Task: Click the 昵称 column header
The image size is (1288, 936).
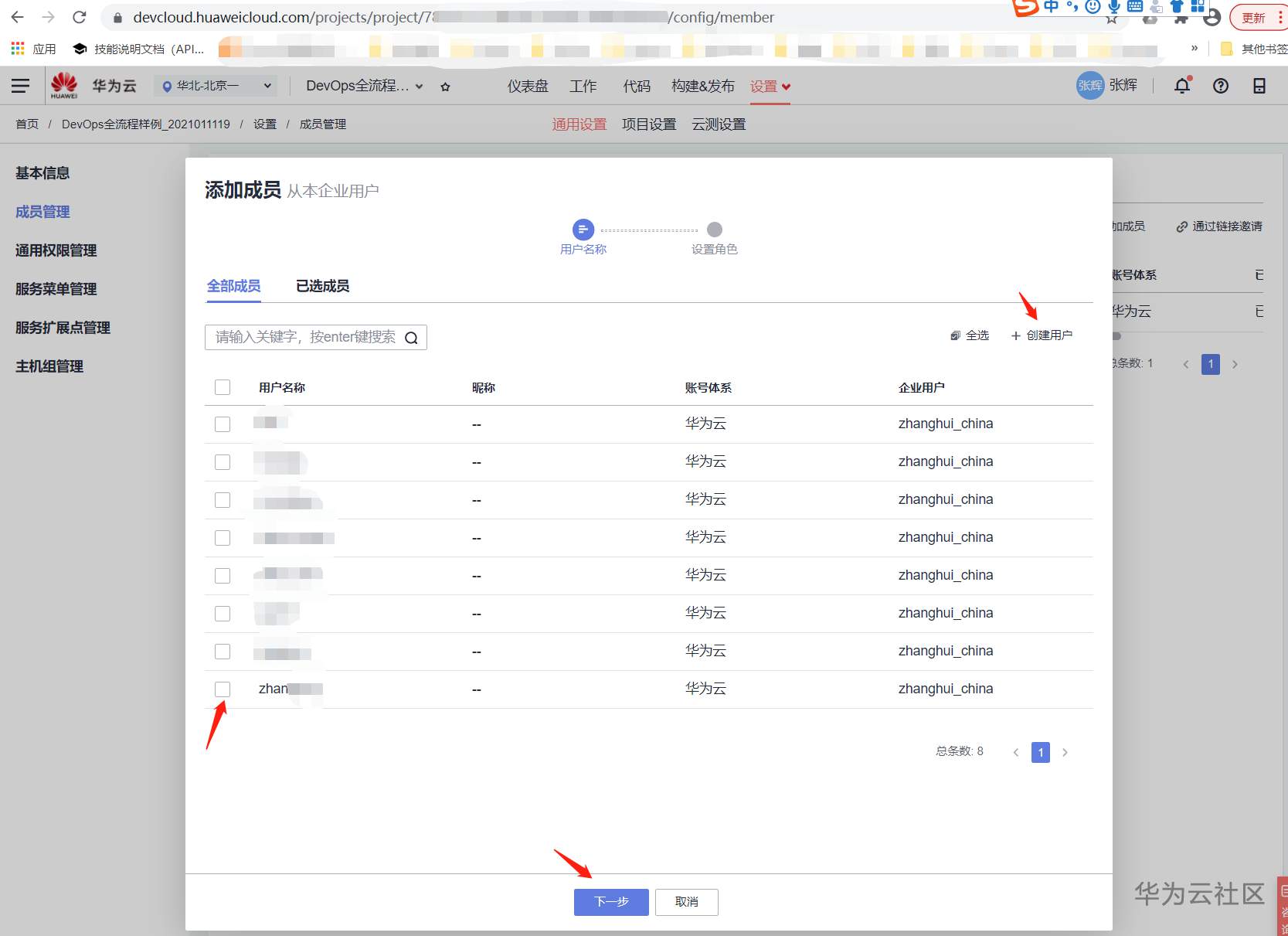Action: coord(484,388)
